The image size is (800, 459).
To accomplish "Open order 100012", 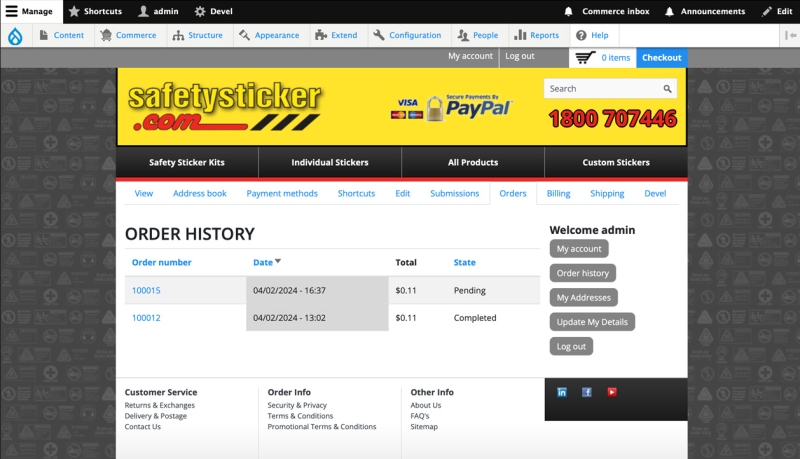I will point(146,318).
